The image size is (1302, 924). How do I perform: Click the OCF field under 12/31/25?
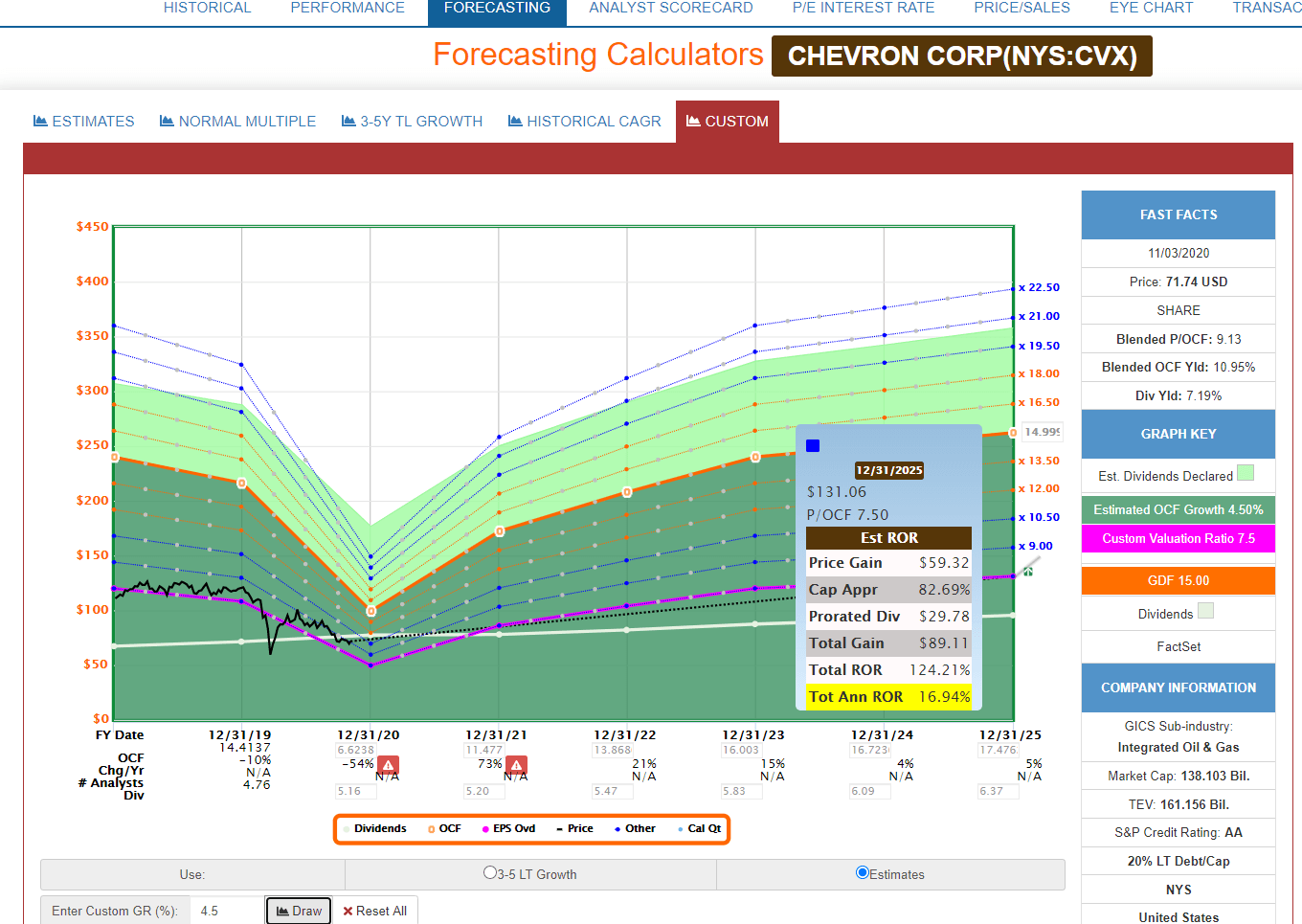click(x=998, y=750)
